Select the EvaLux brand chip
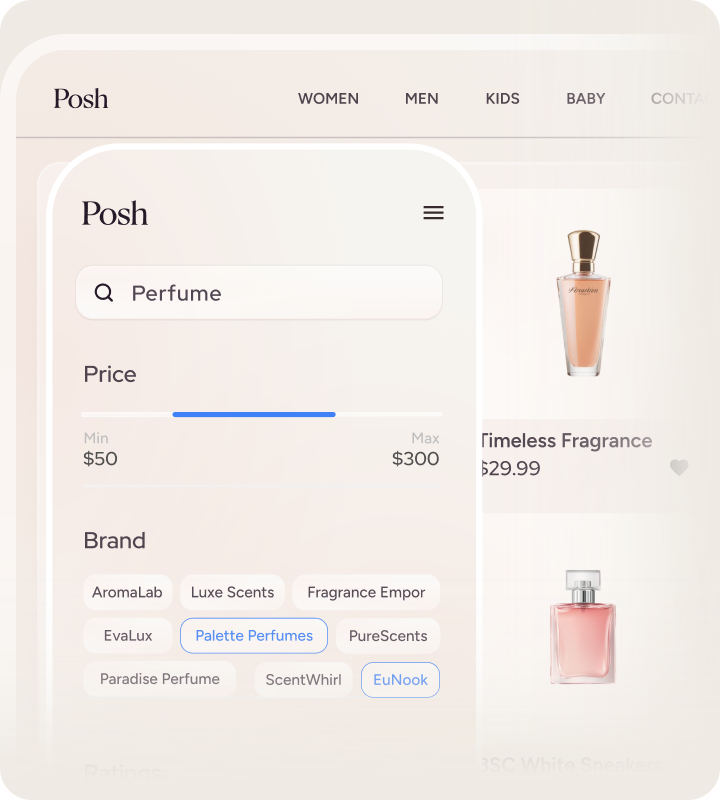 pos(128,636)
